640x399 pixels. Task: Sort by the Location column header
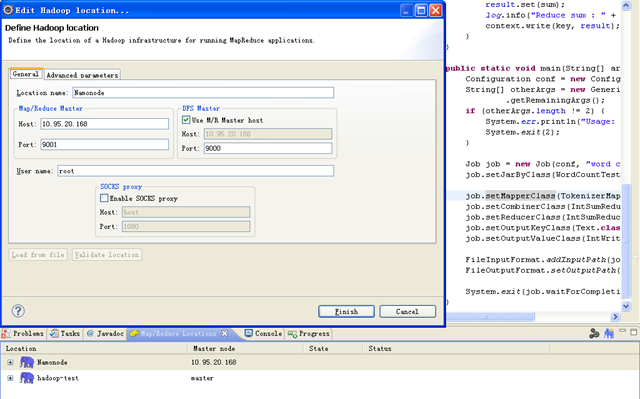[95, 348]
